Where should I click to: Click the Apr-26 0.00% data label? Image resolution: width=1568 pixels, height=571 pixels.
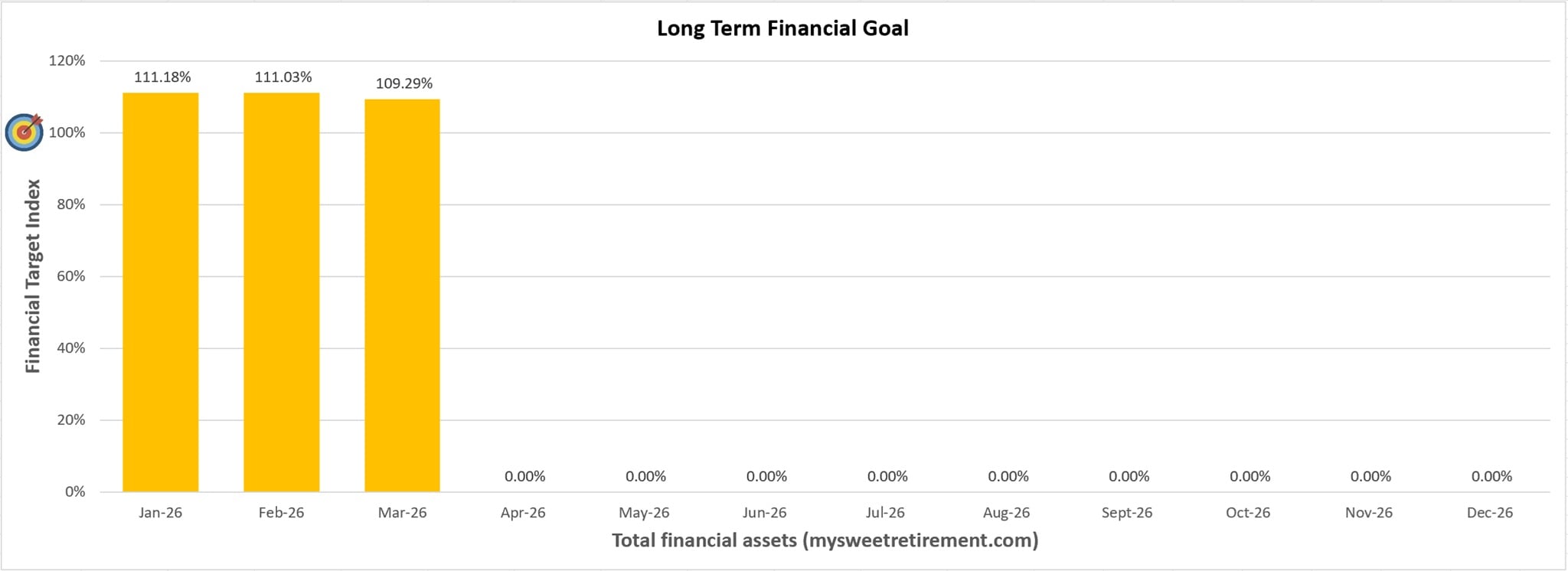pos(524,476)
